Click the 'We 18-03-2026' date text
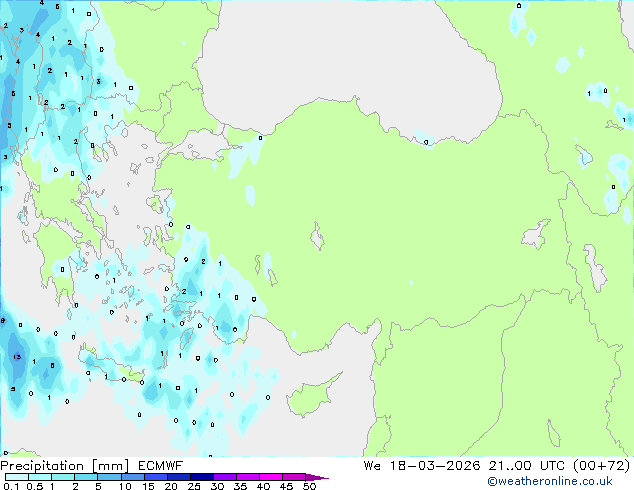This screenshot has height=490, width=634. pyautogui.click(x=422, y=466)
